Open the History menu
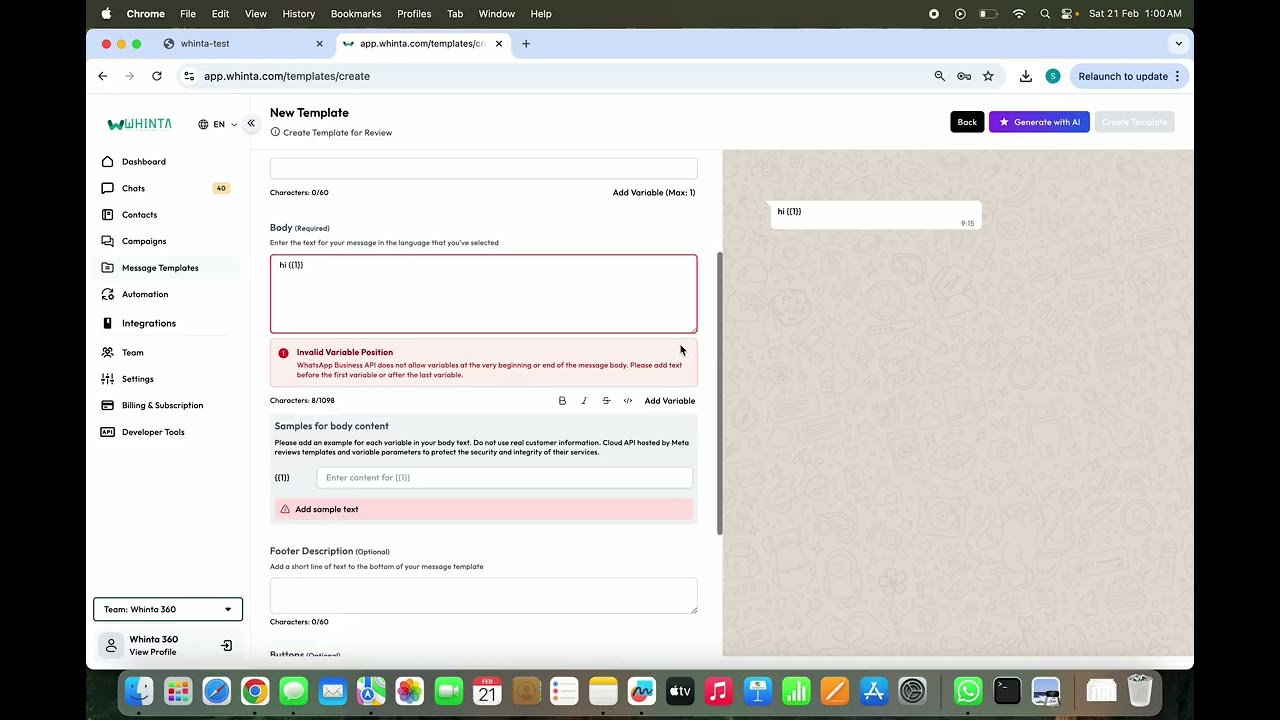This screenshot has width=1280, height=720. (298, 14)
